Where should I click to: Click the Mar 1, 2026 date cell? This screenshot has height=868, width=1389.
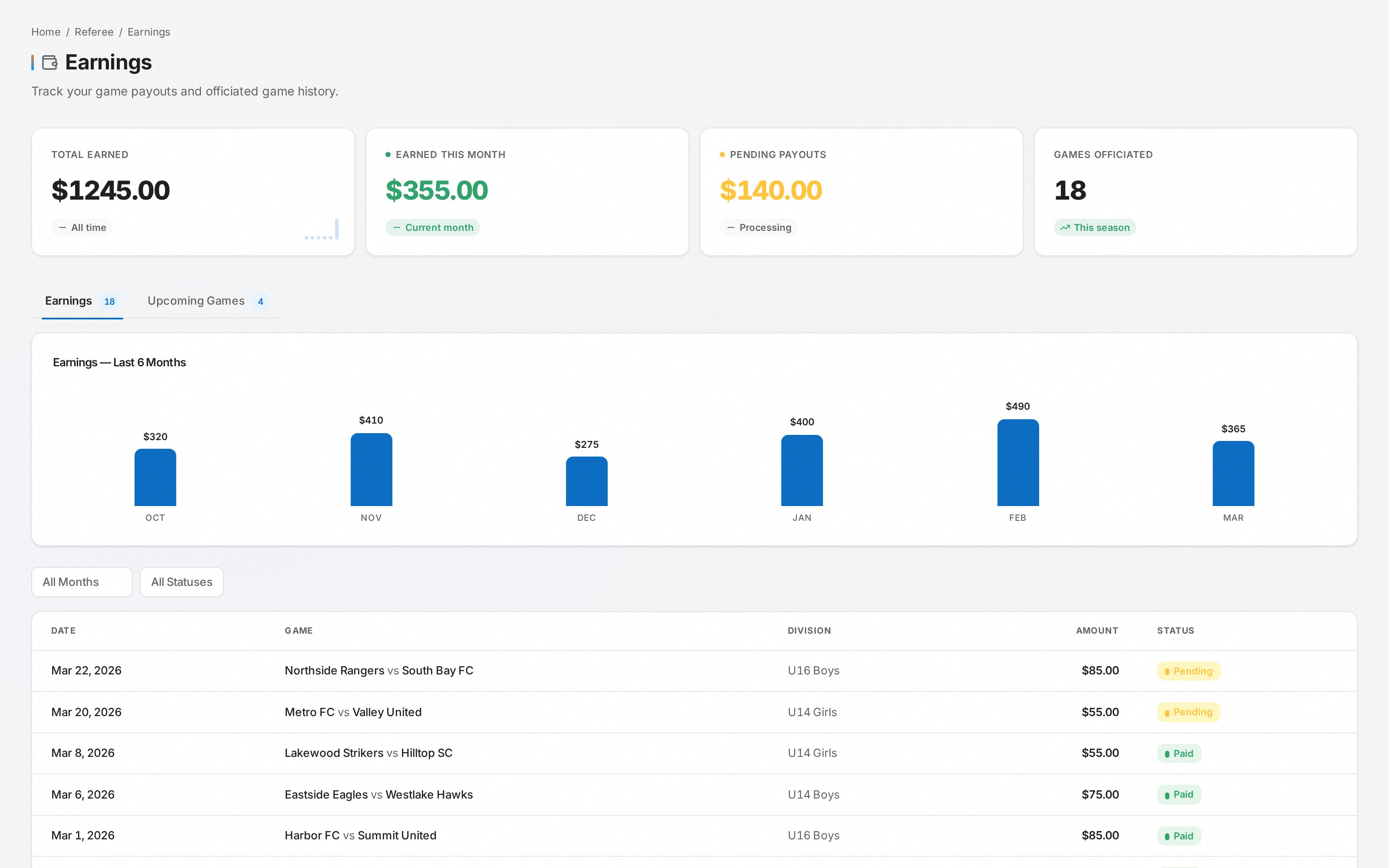(82, 836)
